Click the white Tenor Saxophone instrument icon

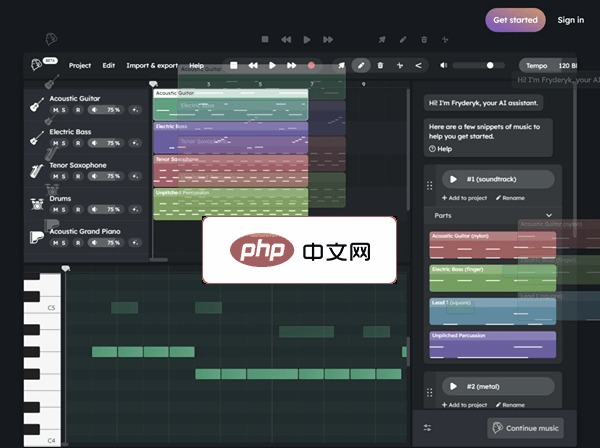coord(37,171)
